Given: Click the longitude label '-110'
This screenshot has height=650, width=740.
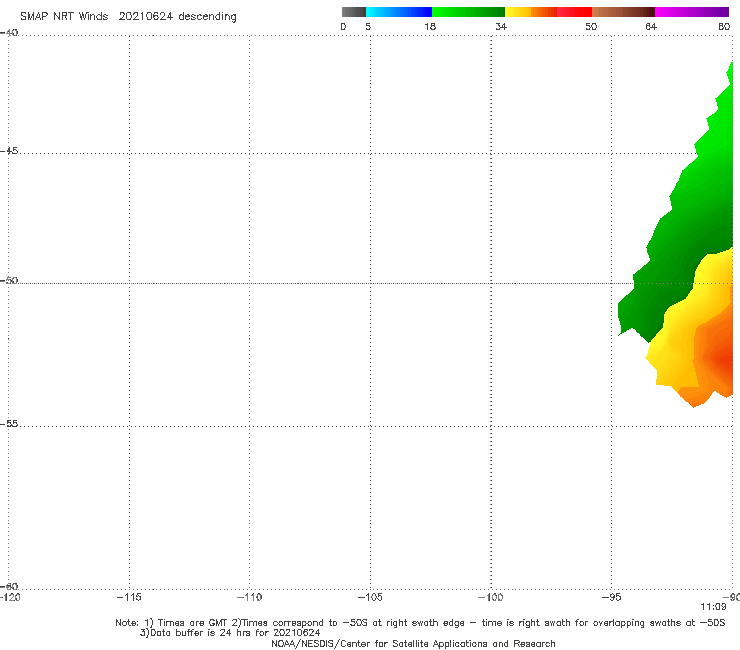Looking at the screenshot, I should pyautogui.click(x=249, y=598).
